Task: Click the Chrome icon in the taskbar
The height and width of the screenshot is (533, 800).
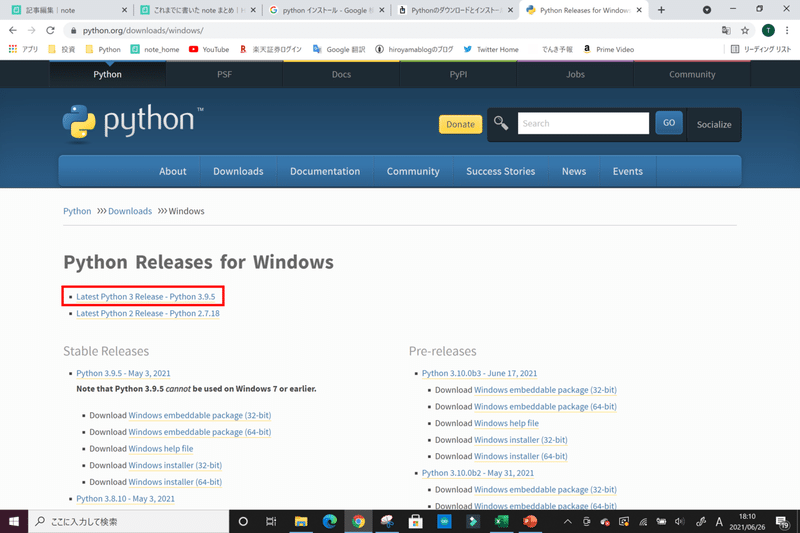Action: (358, 521)
